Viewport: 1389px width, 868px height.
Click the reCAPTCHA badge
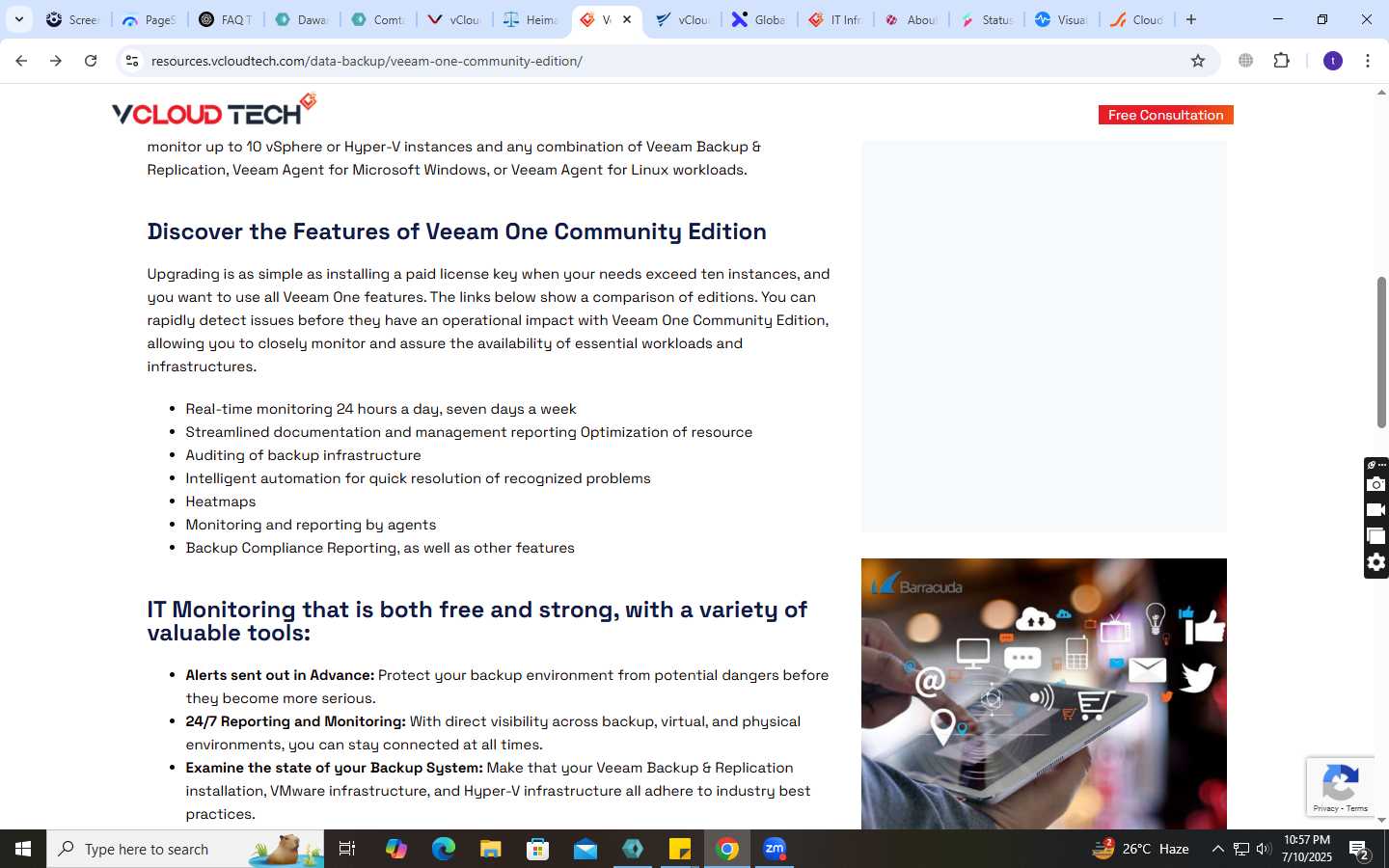[x=1340, y=787]
